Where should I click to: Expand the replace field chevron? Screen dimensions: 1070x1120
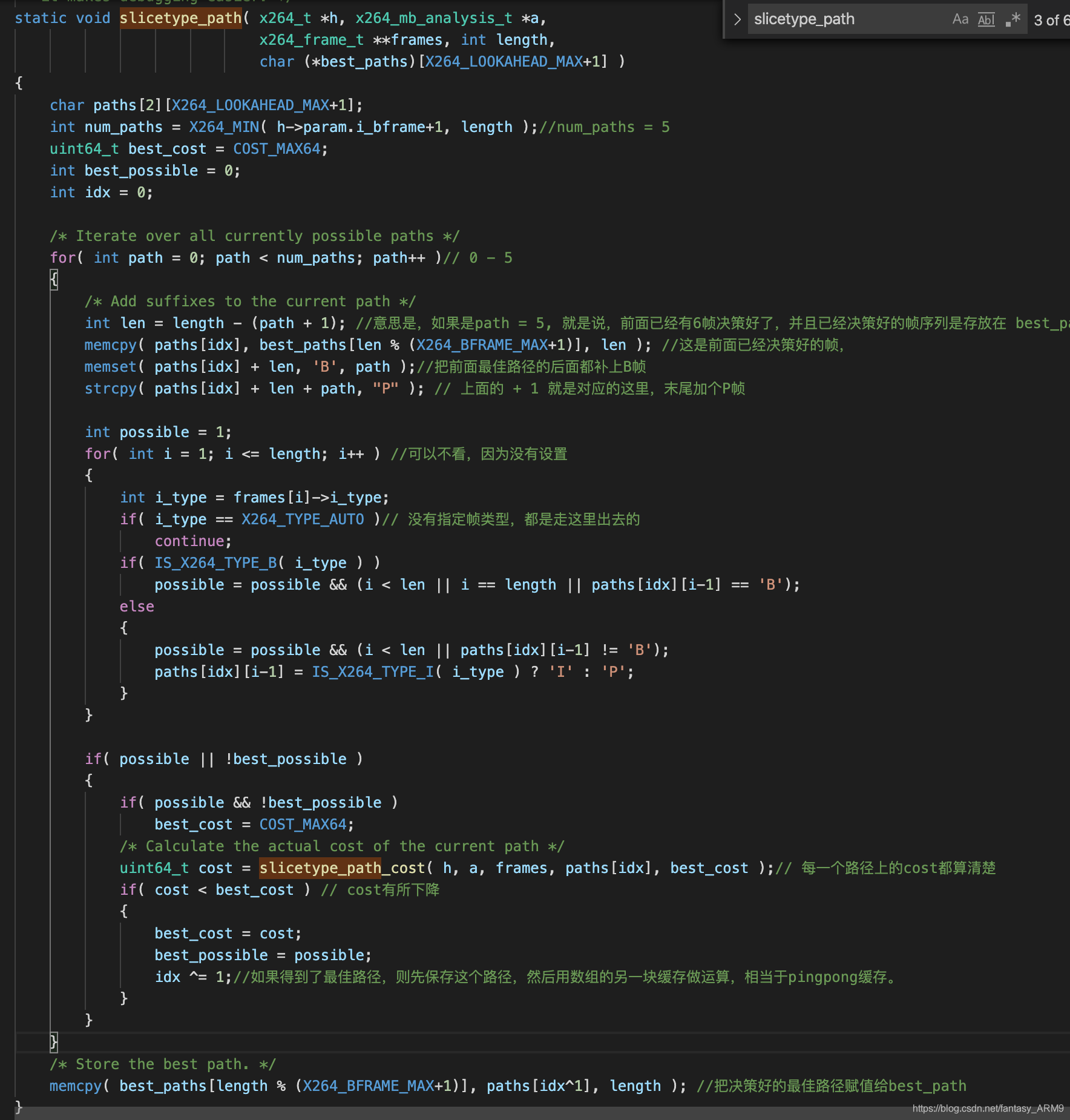coord(737,19)
